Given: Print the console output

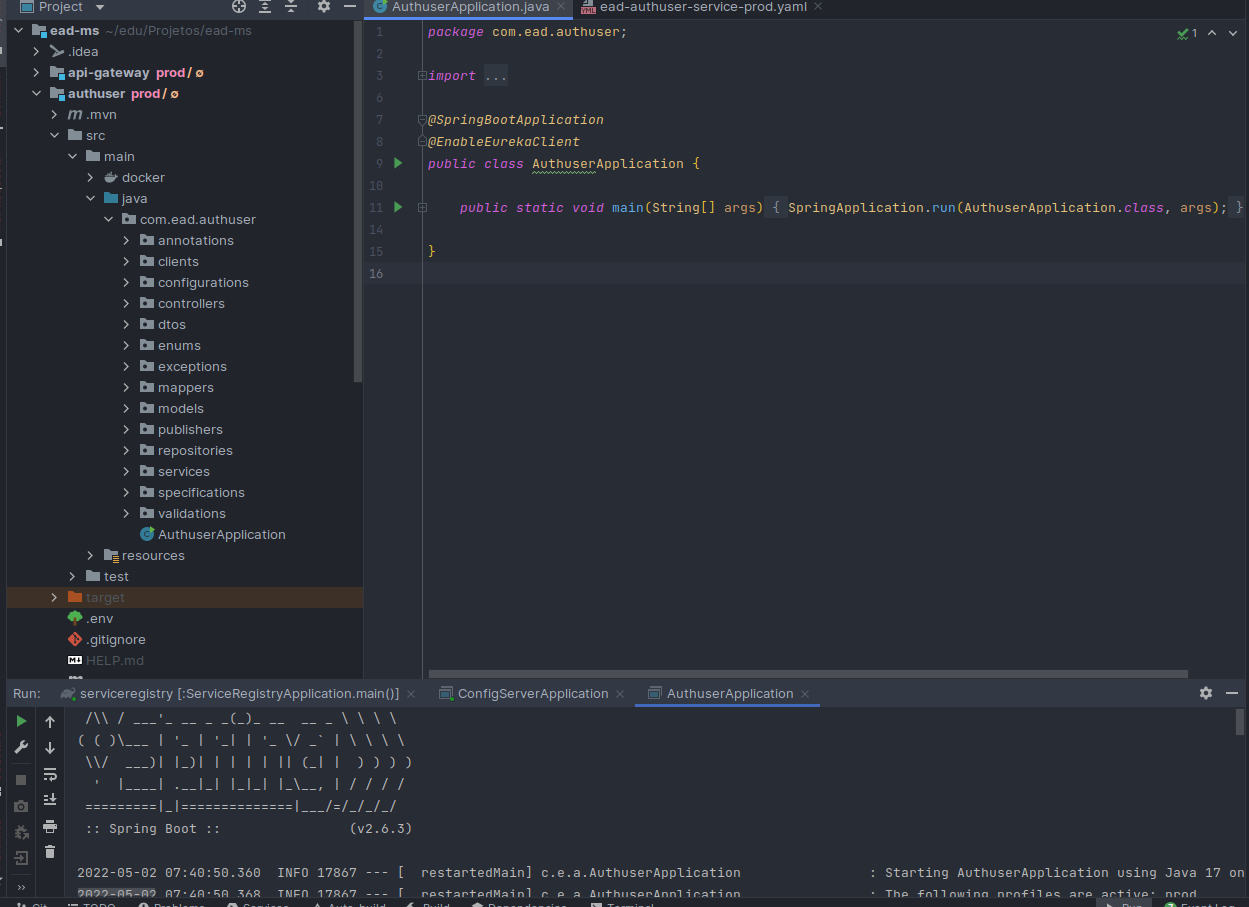Looking at the screenshot, I should coord(50,826).
